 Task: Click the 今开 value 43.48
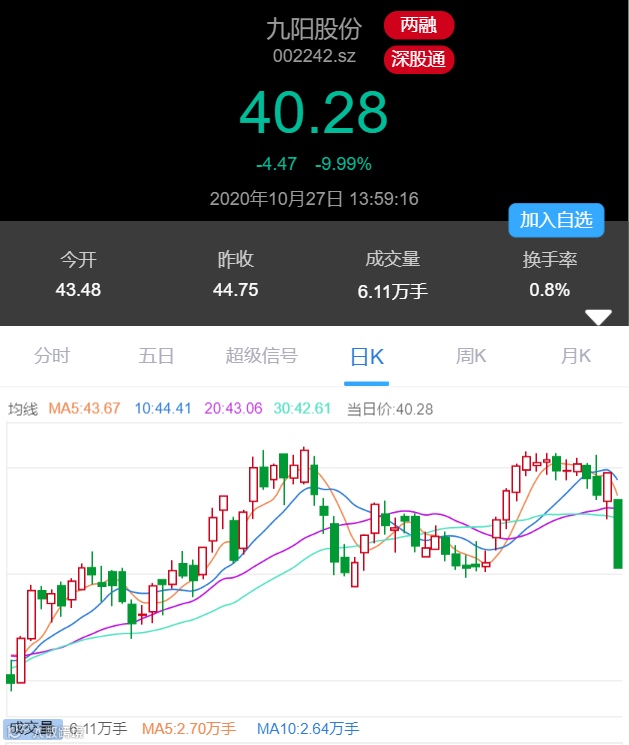(78, 290)
